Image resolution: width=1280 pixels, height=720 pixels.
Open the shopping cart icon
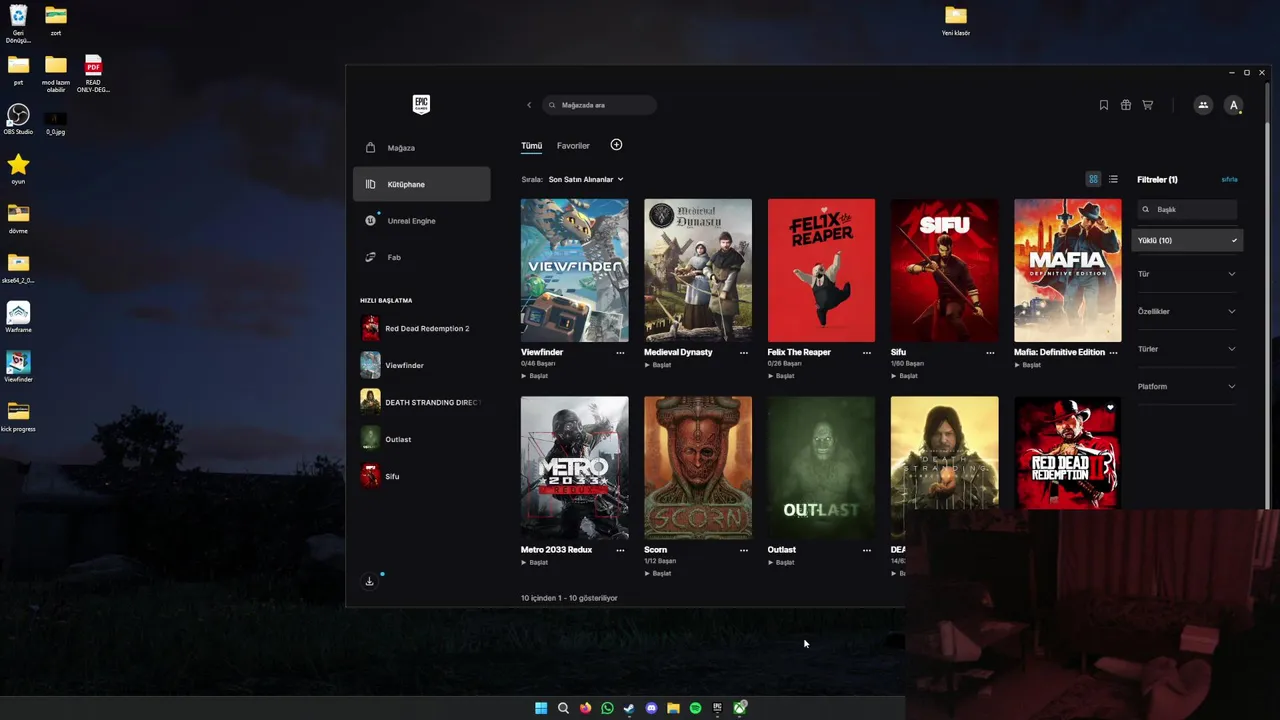(1148, 105)
